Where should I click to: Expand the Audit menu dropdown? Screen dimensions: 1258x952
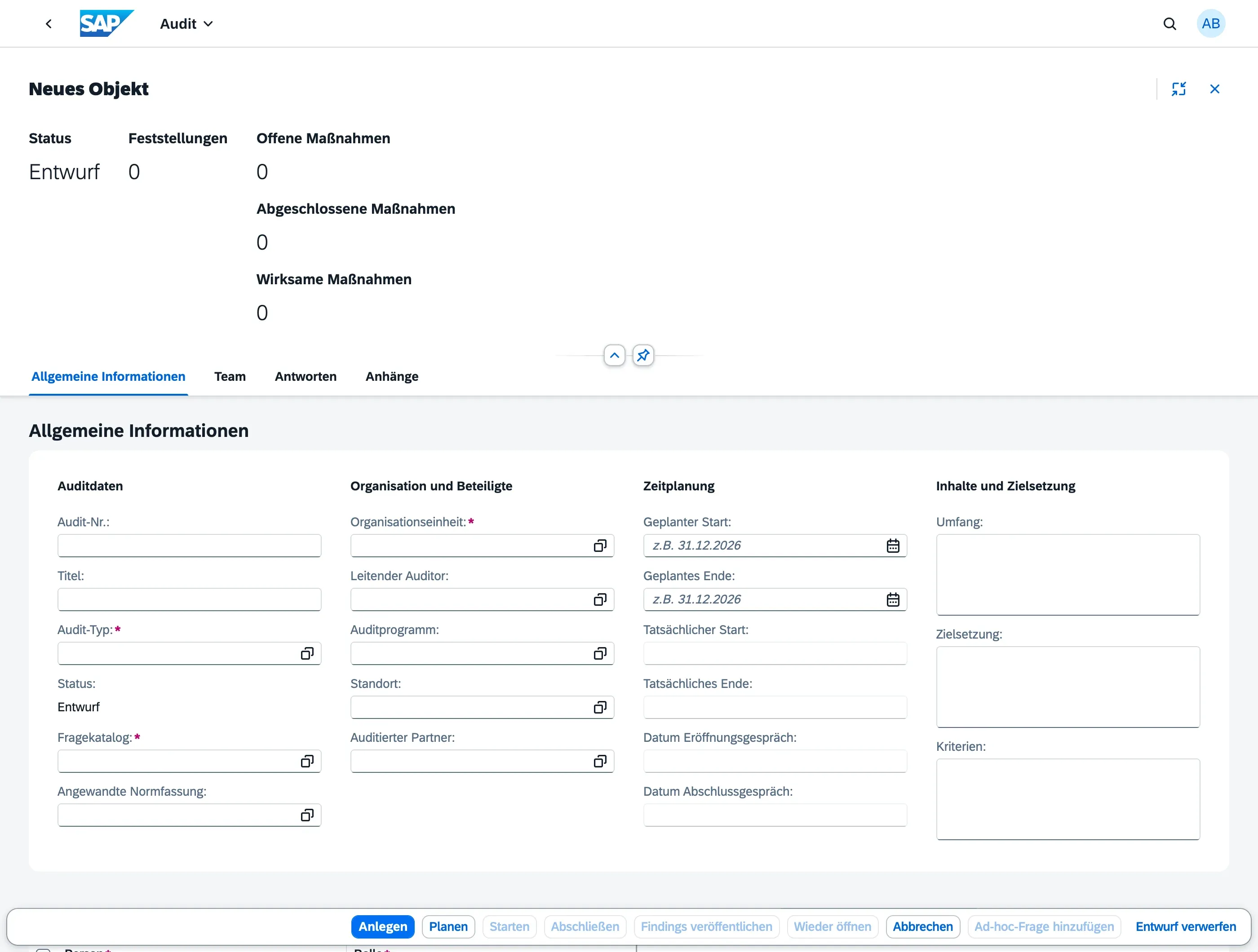pyautogui.click(x=186, y=24)
